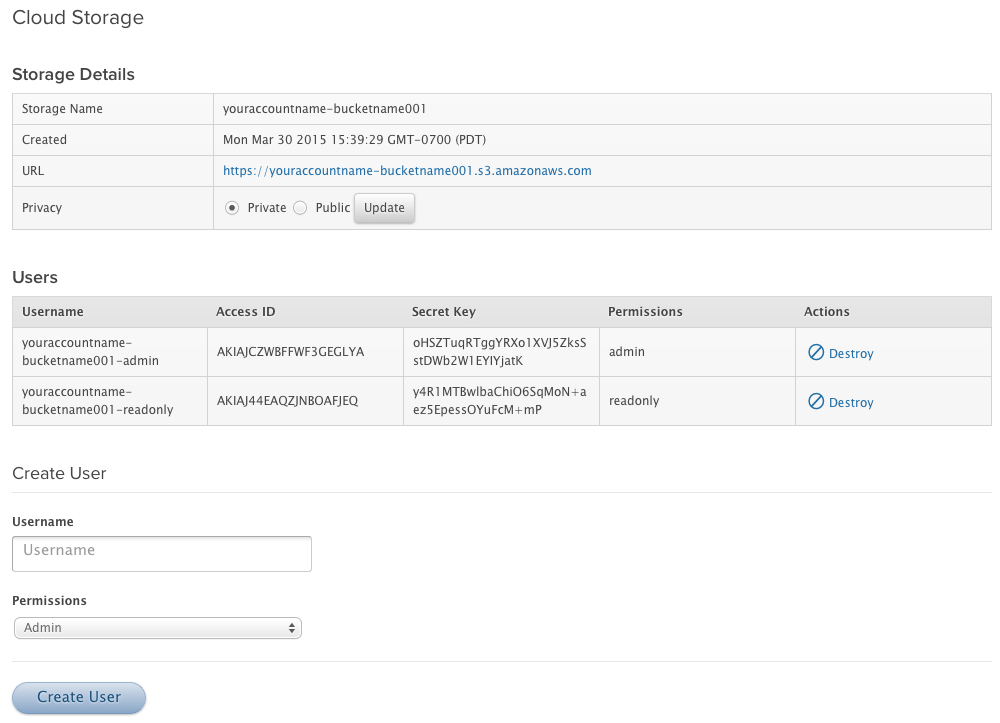Click the Actions column header
This screenshot has width=1000, height=723.
point(826,312)
